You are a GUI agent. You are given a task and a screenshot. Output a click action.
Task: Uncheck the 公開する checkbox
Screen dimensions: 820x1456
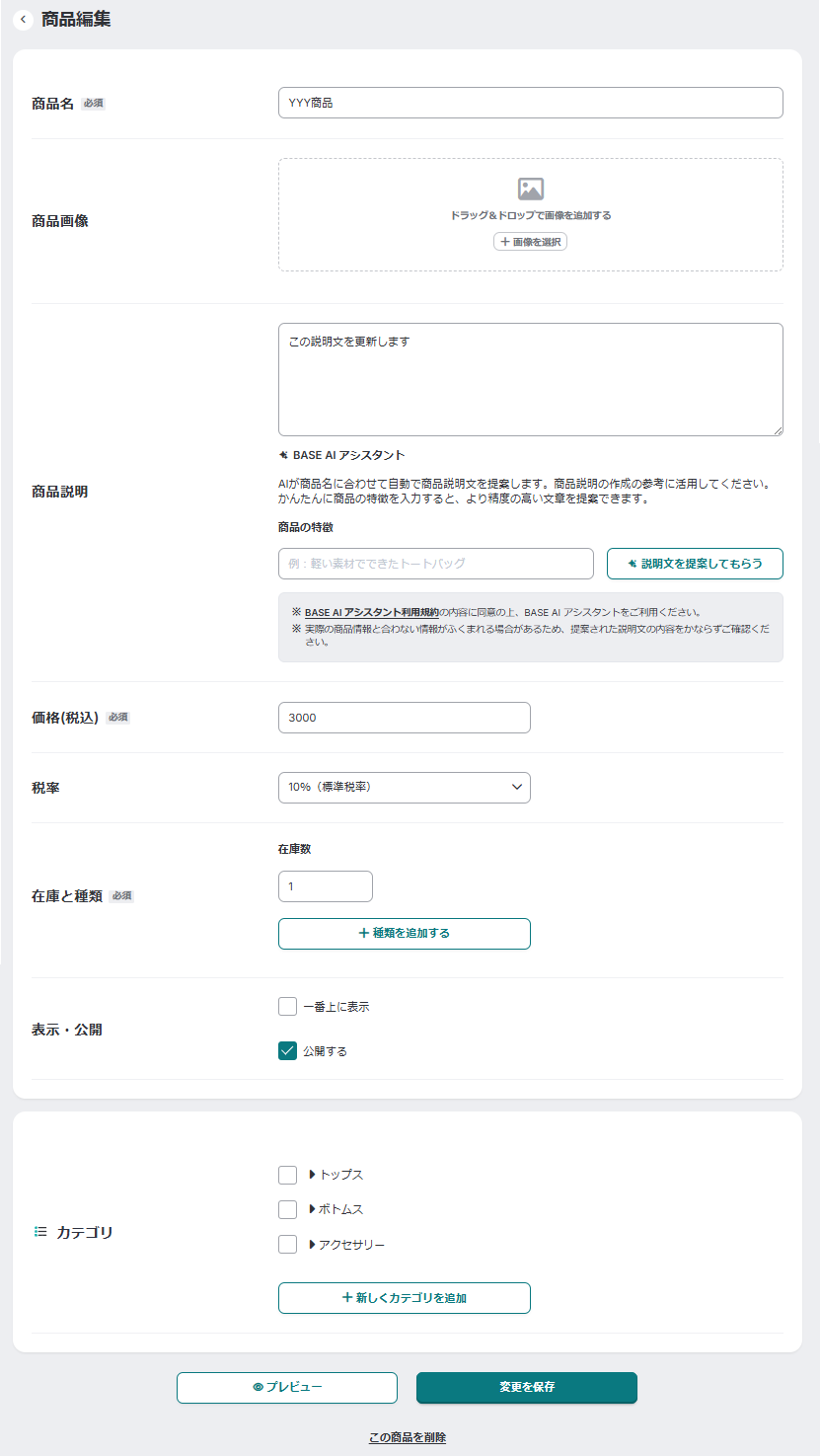[287, 1050]
